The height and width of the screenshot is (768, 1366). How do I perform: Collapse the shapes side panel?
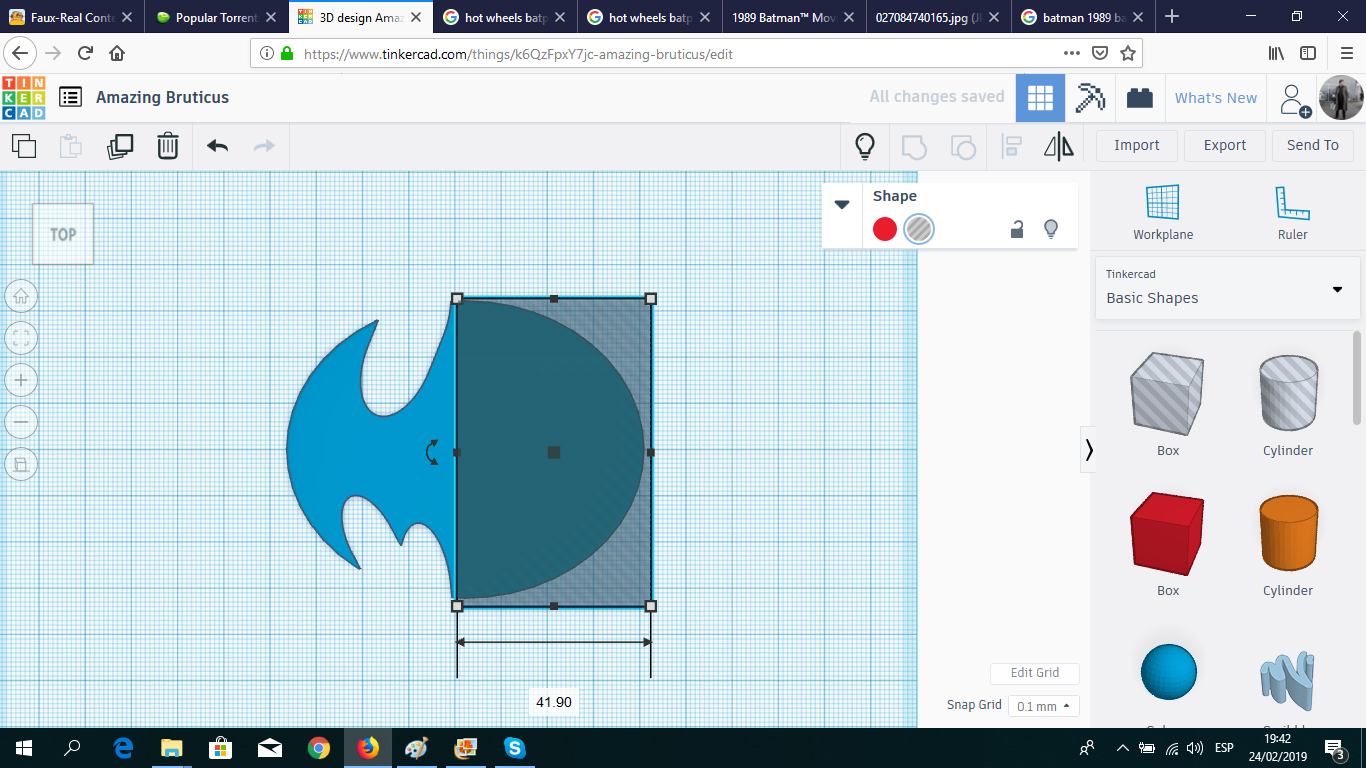[1089, 451]
